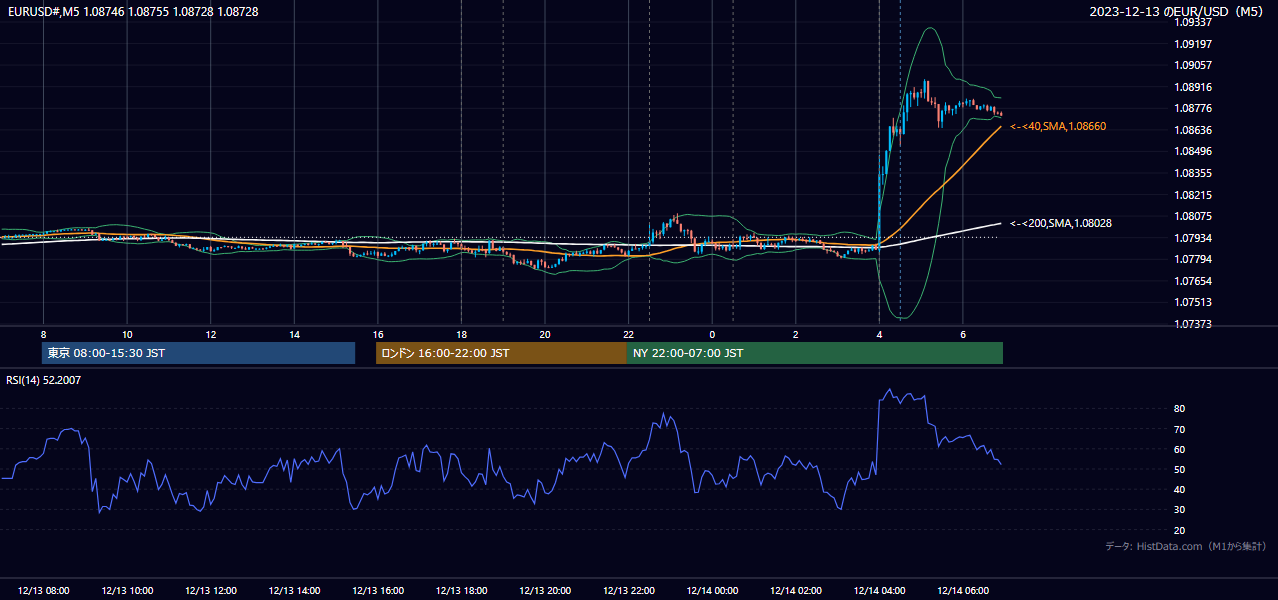
Task: Click price axis value 1.08636
Action: point(1194,130)
